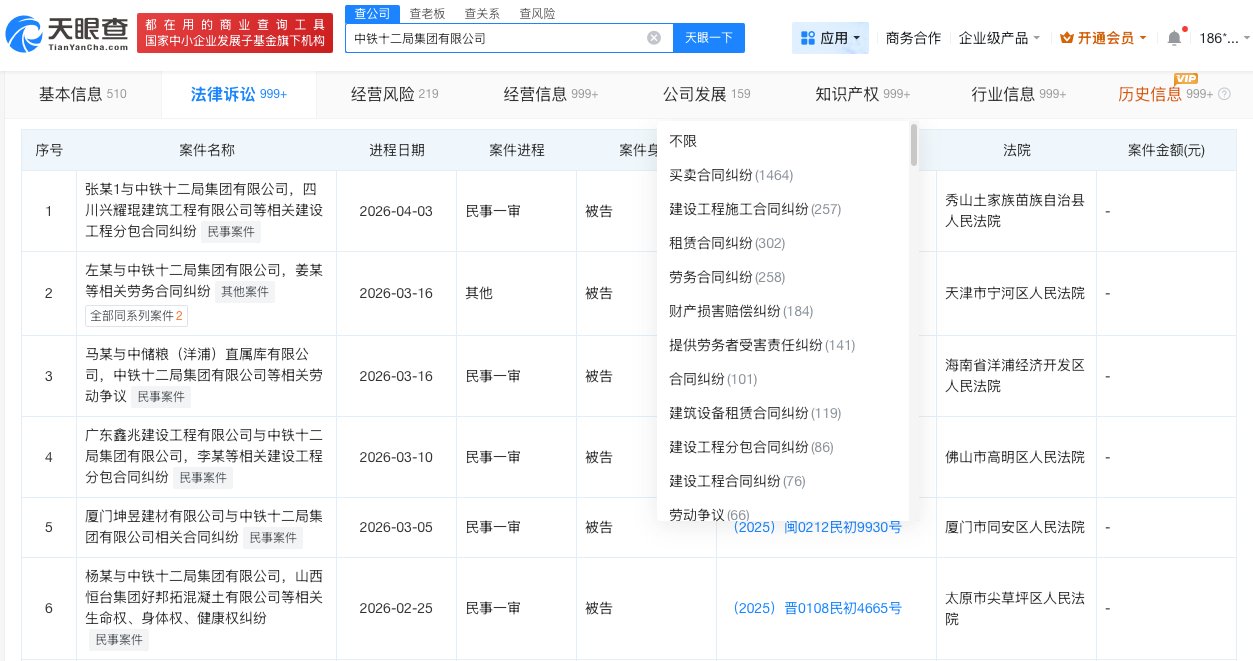Clear search text using the x icon
Viewport: 1253px width, 661px height.
(x=654, y=37)
